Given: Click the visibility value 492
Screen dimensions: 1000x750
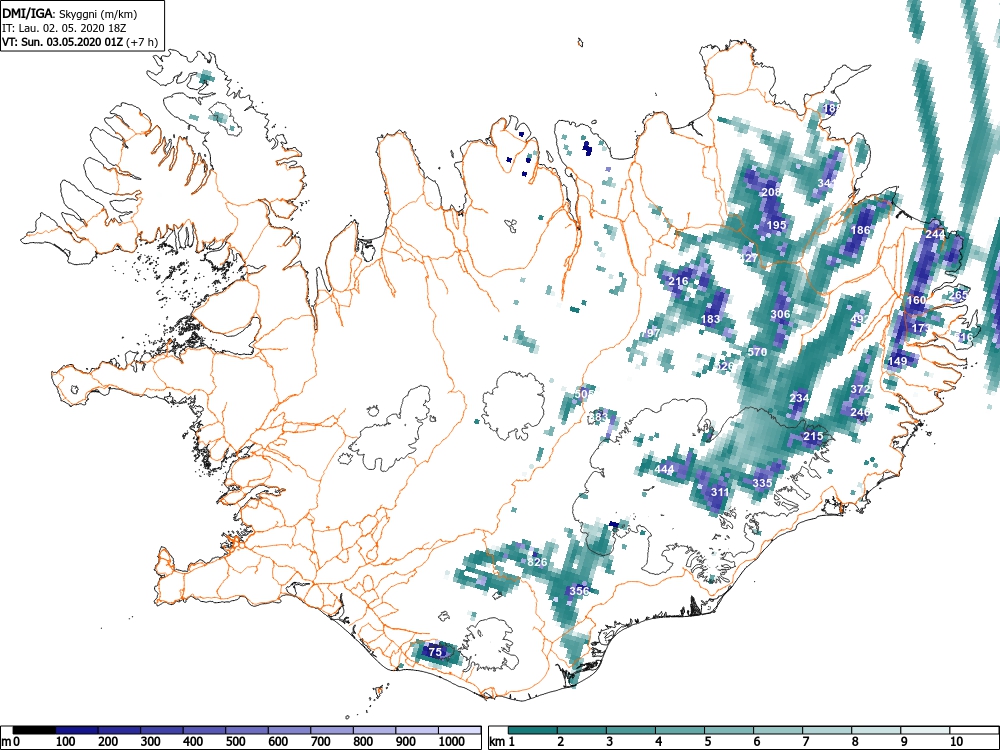Looking at the screenshot, I should (860, 320).
